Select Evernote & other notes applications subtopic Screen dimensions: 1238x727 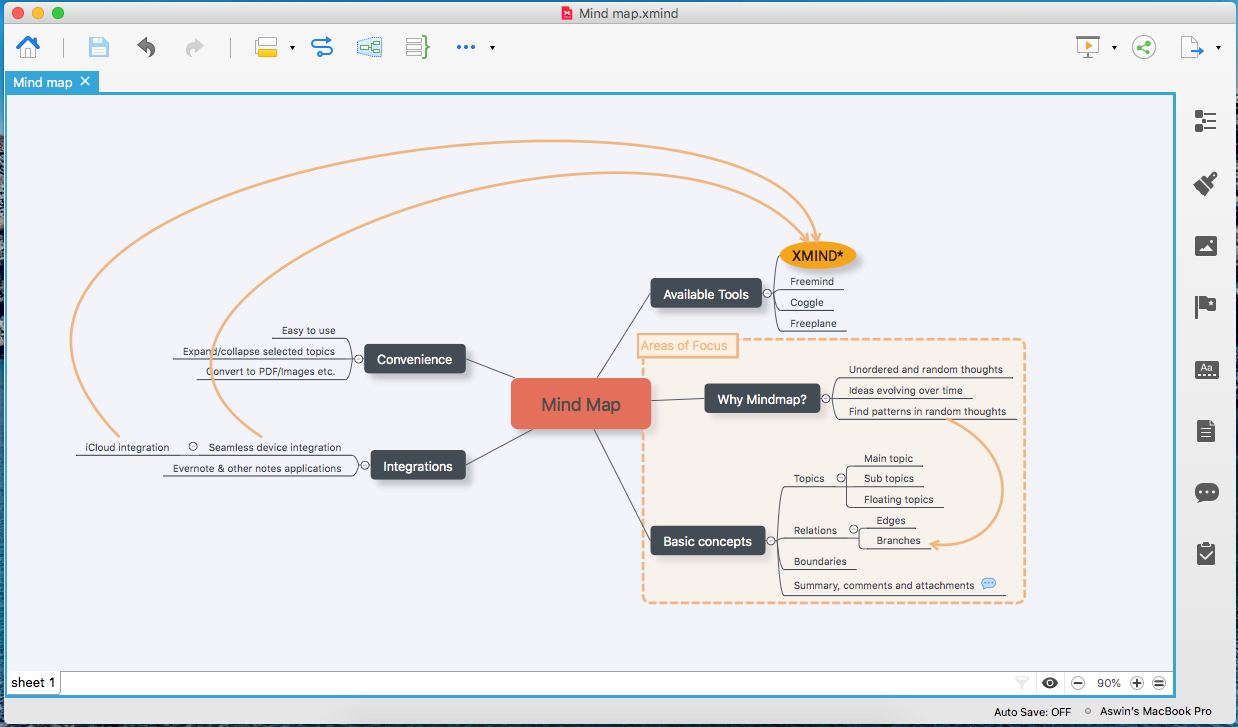pos(257,468)
